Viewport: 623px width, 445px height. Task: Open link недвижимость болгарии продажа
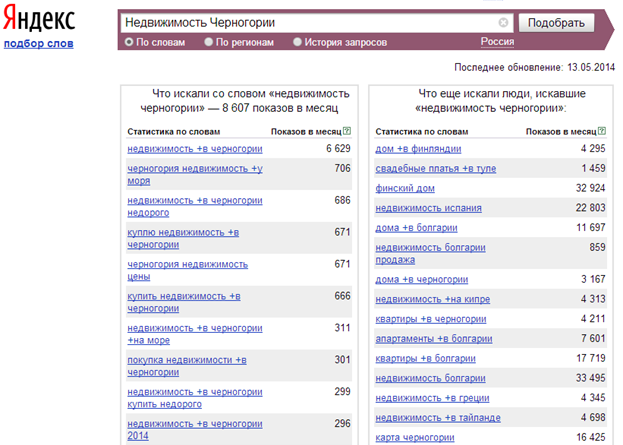tap(430, 253)
